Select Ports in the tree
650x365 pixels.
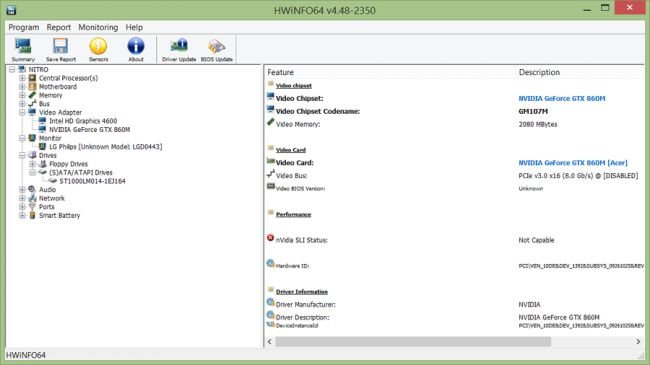[x=46, y=207]
